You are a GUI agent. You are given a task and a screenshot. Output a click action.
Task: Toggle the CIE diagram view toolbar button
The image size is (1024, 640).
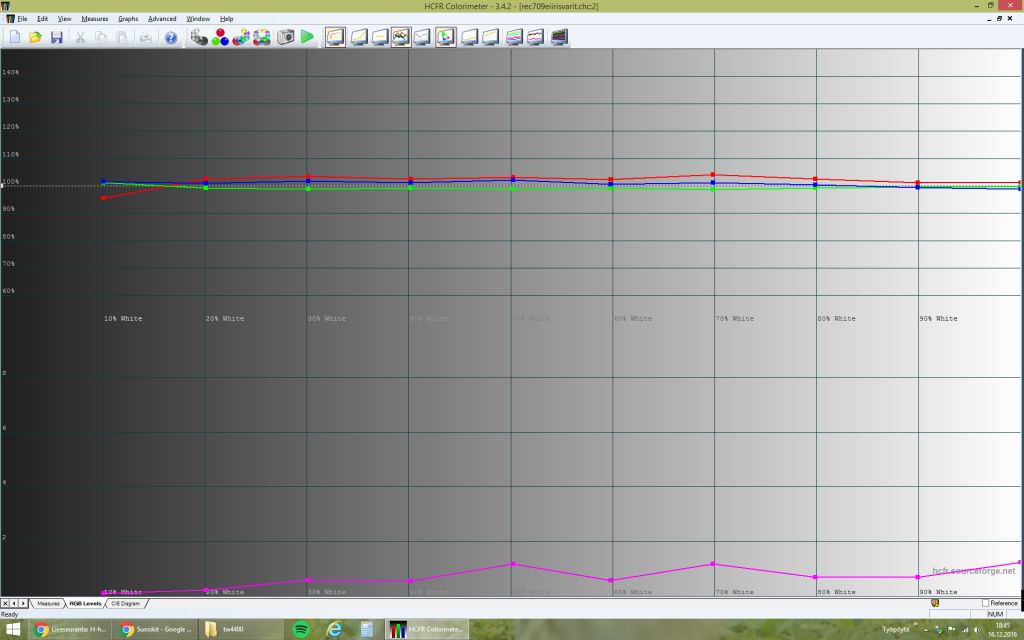click(445, 37)
